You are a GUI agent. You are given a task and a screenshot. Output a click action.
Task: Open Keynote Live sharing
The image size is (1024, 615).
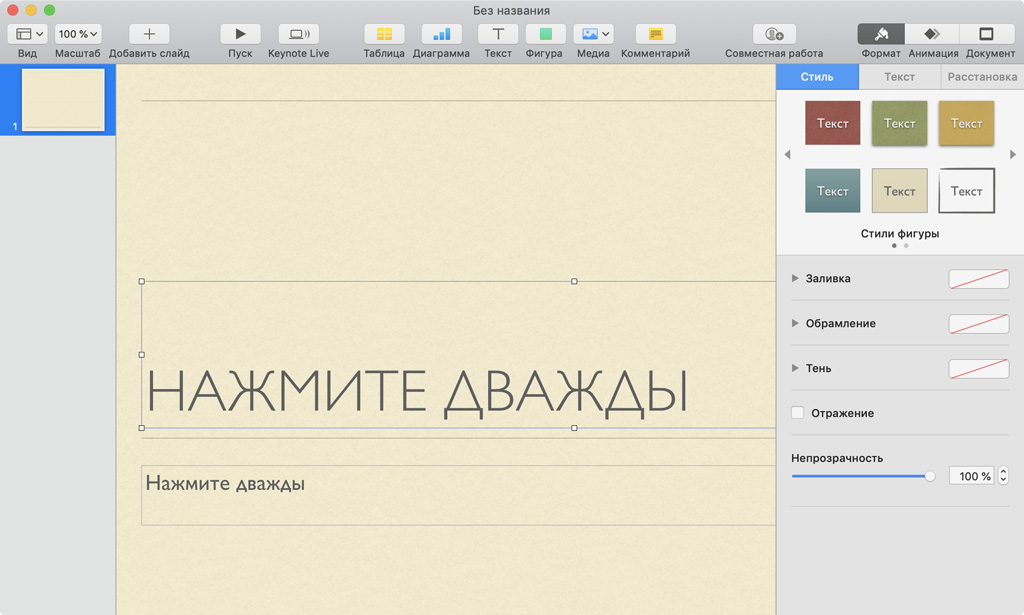click(298, 34)
